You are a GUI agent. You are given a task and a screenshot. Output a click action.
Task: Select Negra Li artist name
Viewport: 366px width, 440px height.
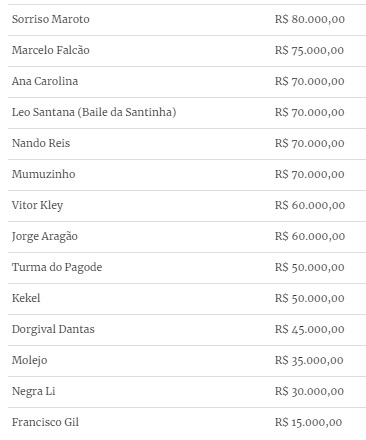(34, 392)
